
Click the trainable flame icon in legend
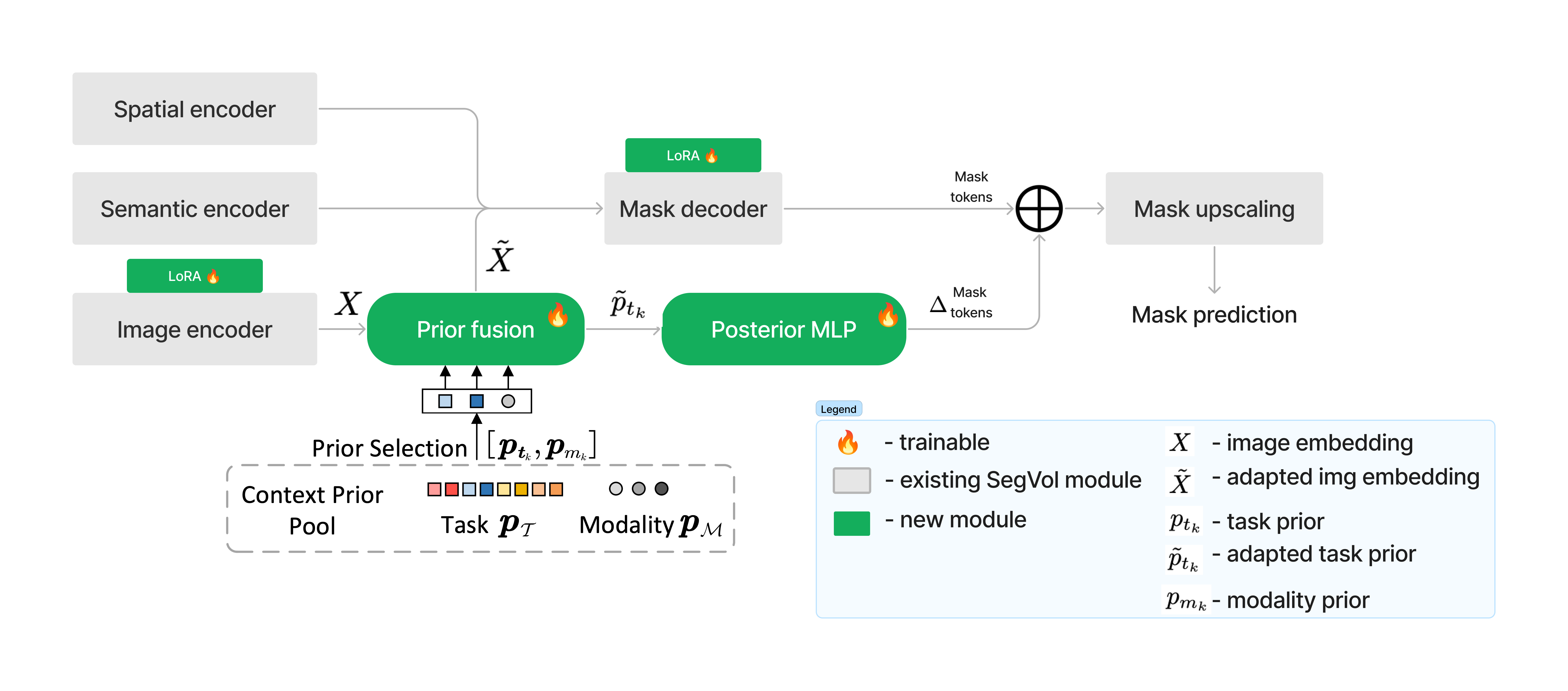[847, 443]
